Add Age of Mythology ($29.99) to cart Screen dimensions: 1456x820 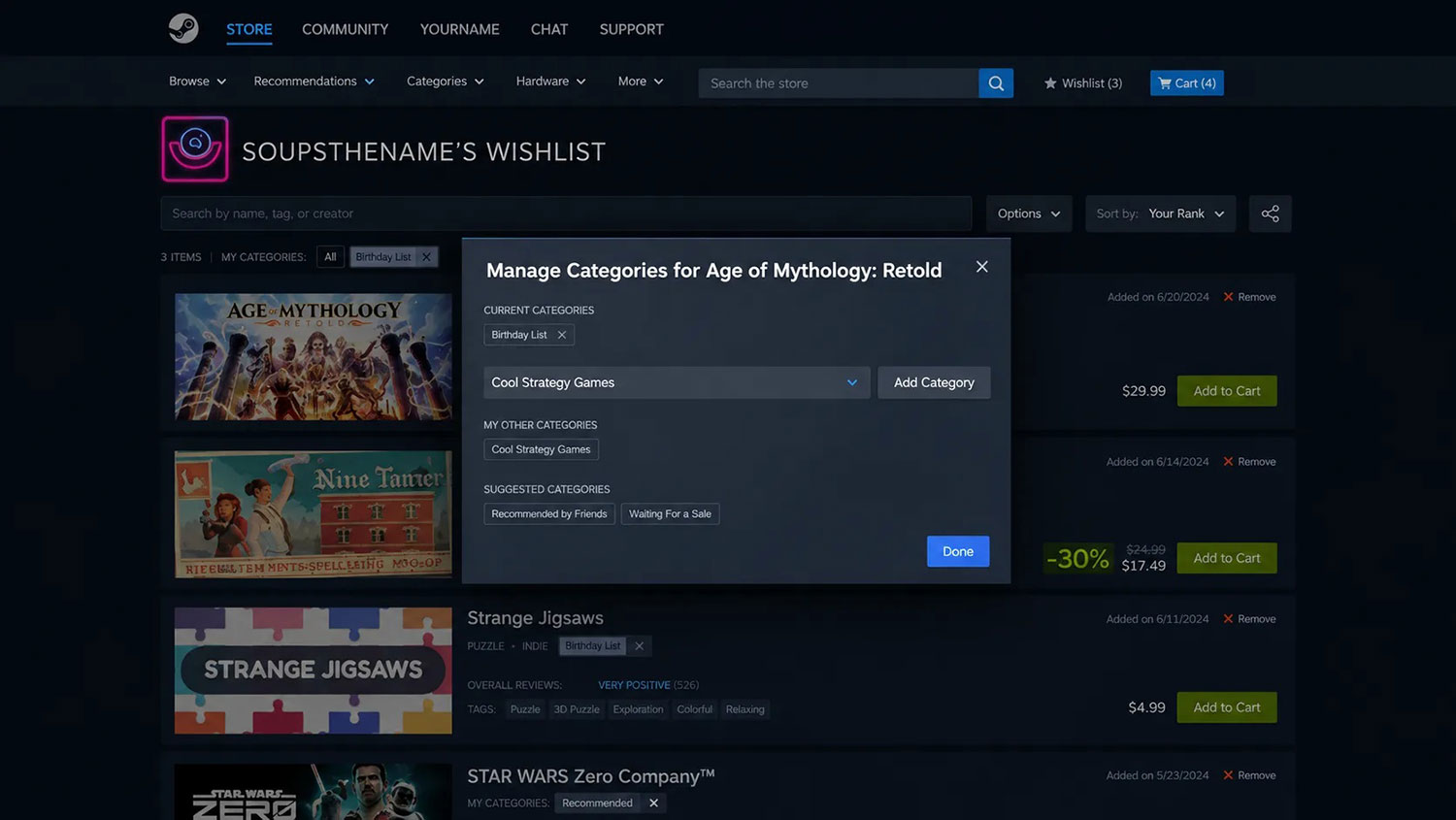[1227, 391]
